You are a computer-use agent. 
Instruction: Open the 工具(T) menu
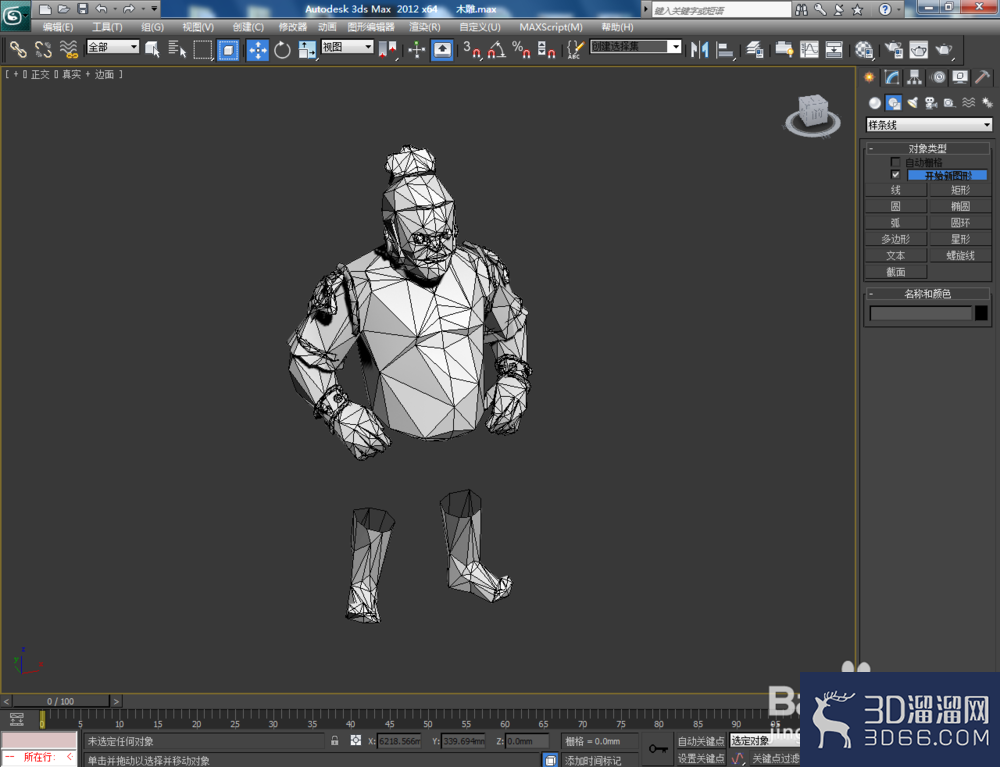point(107,27)
